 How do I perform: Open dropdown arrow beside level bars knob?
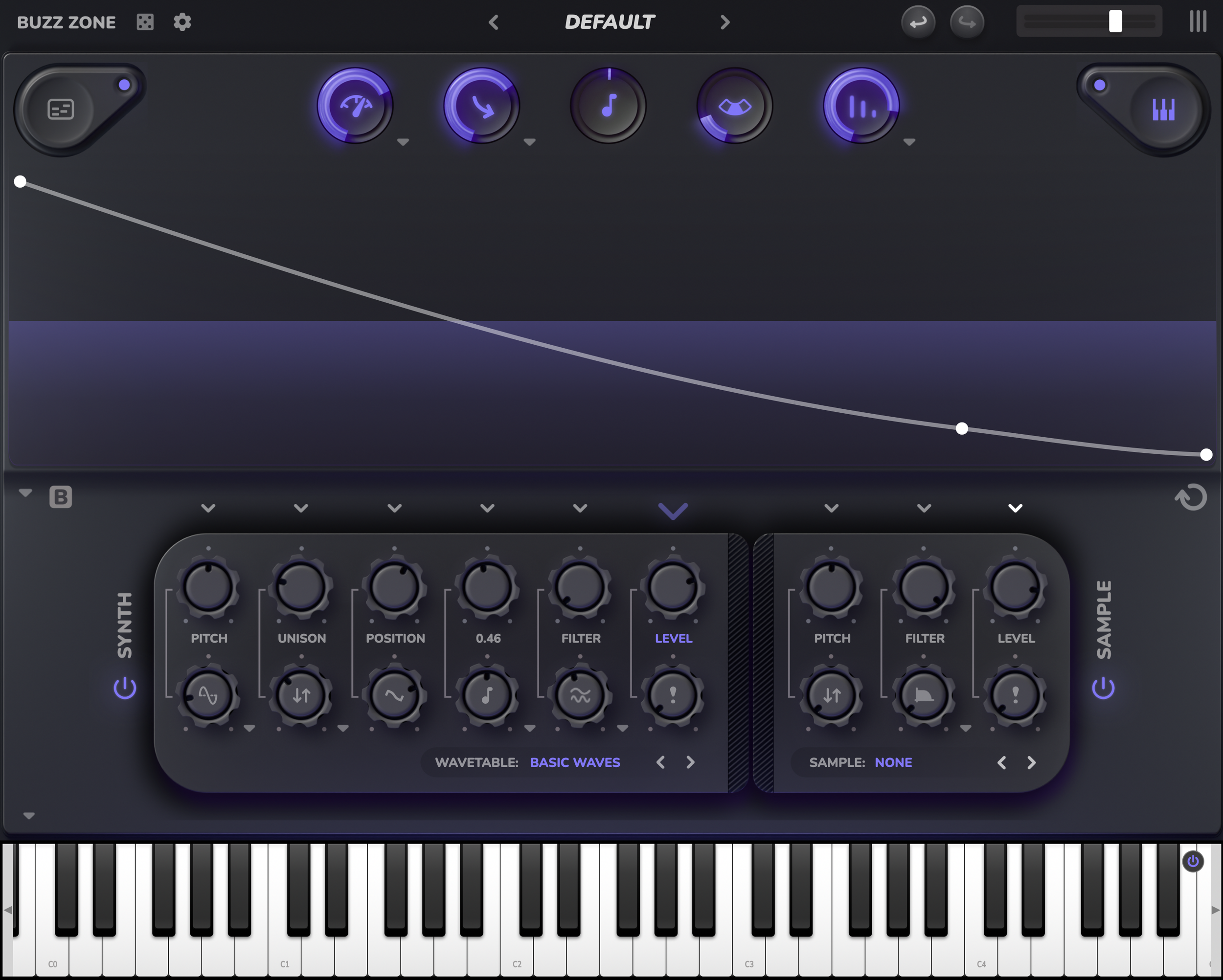tap(909, 142)
